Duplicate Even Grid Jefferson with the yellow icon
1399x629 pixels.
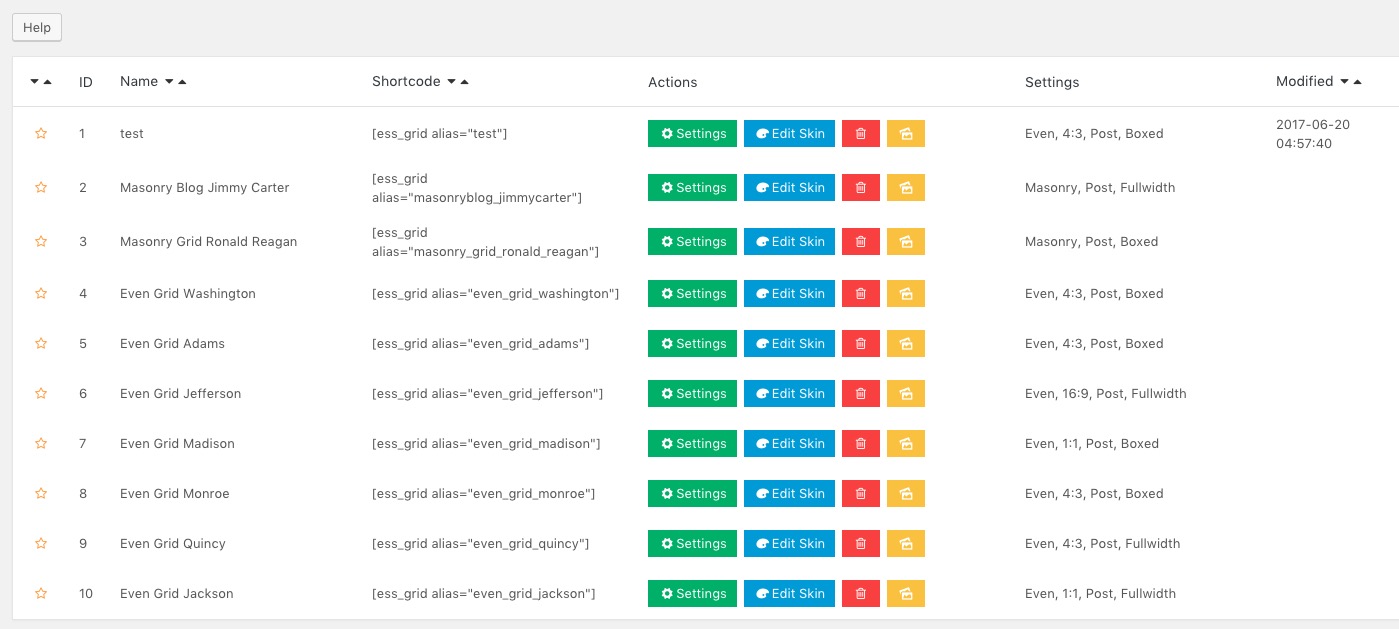click(905, 394)
